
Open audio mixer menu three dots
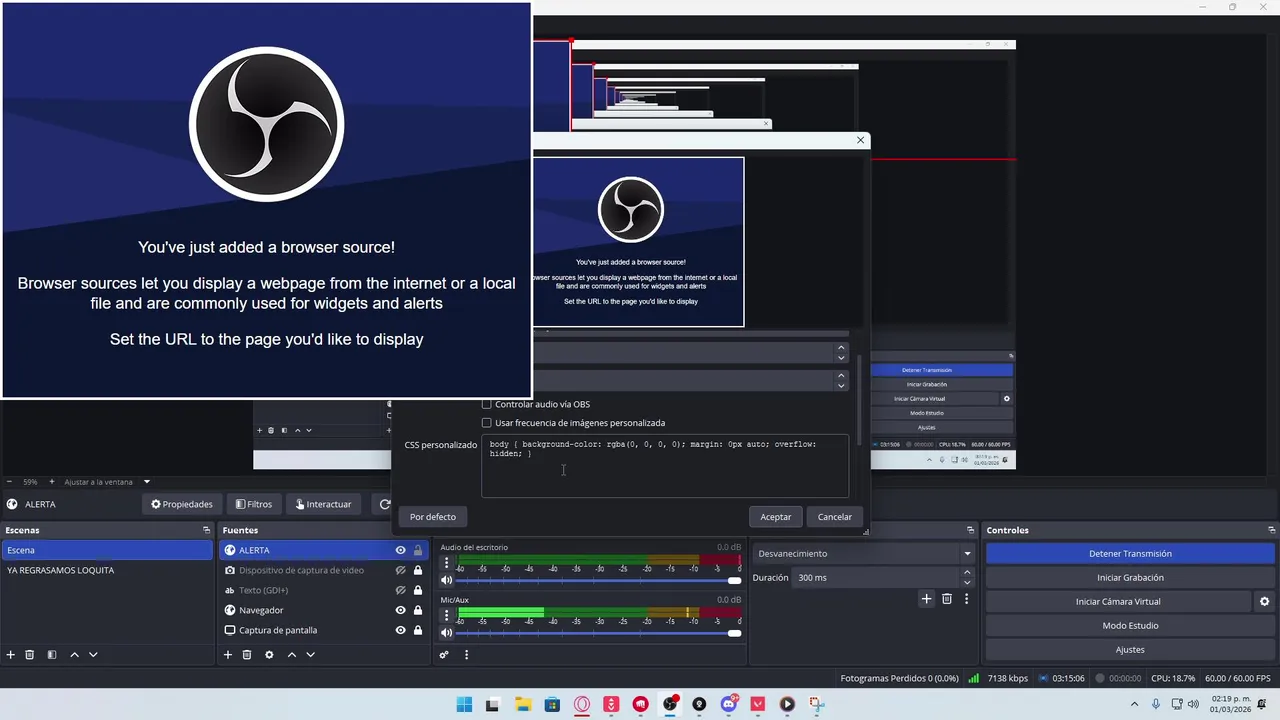pyautogui.click(x=466, y=655)
